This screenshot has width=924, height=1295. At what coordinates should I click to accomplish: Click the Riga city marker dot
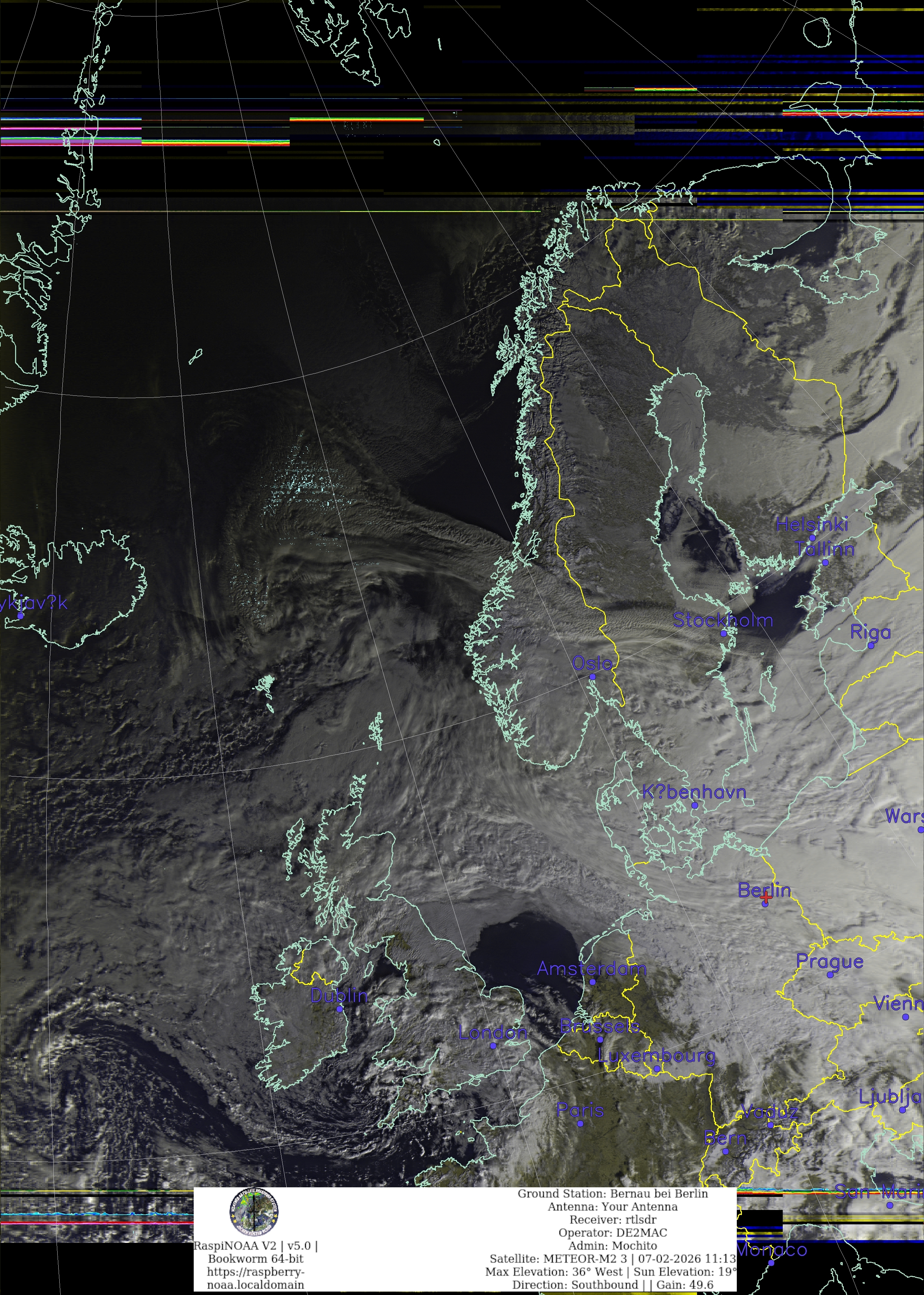coord(871,646)
